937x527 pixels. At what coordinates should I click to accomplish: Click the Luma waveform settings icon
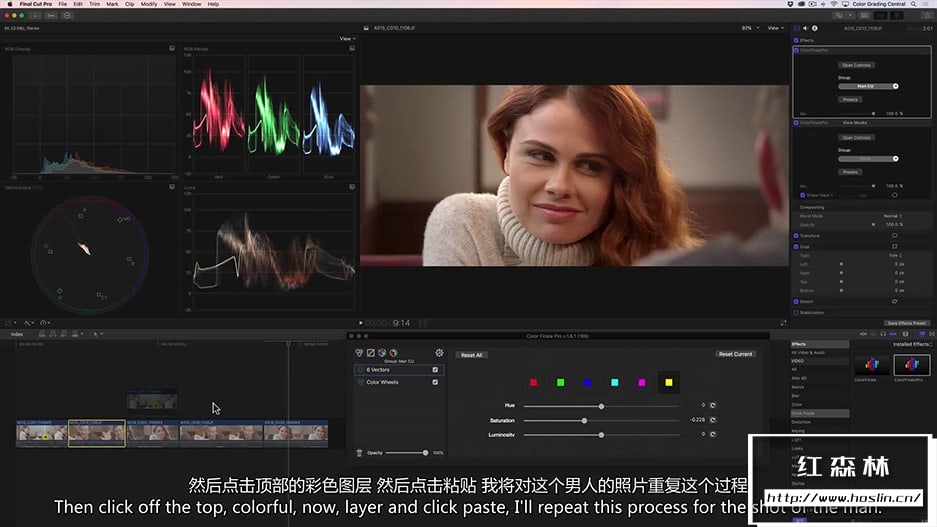tap(352, 187)
